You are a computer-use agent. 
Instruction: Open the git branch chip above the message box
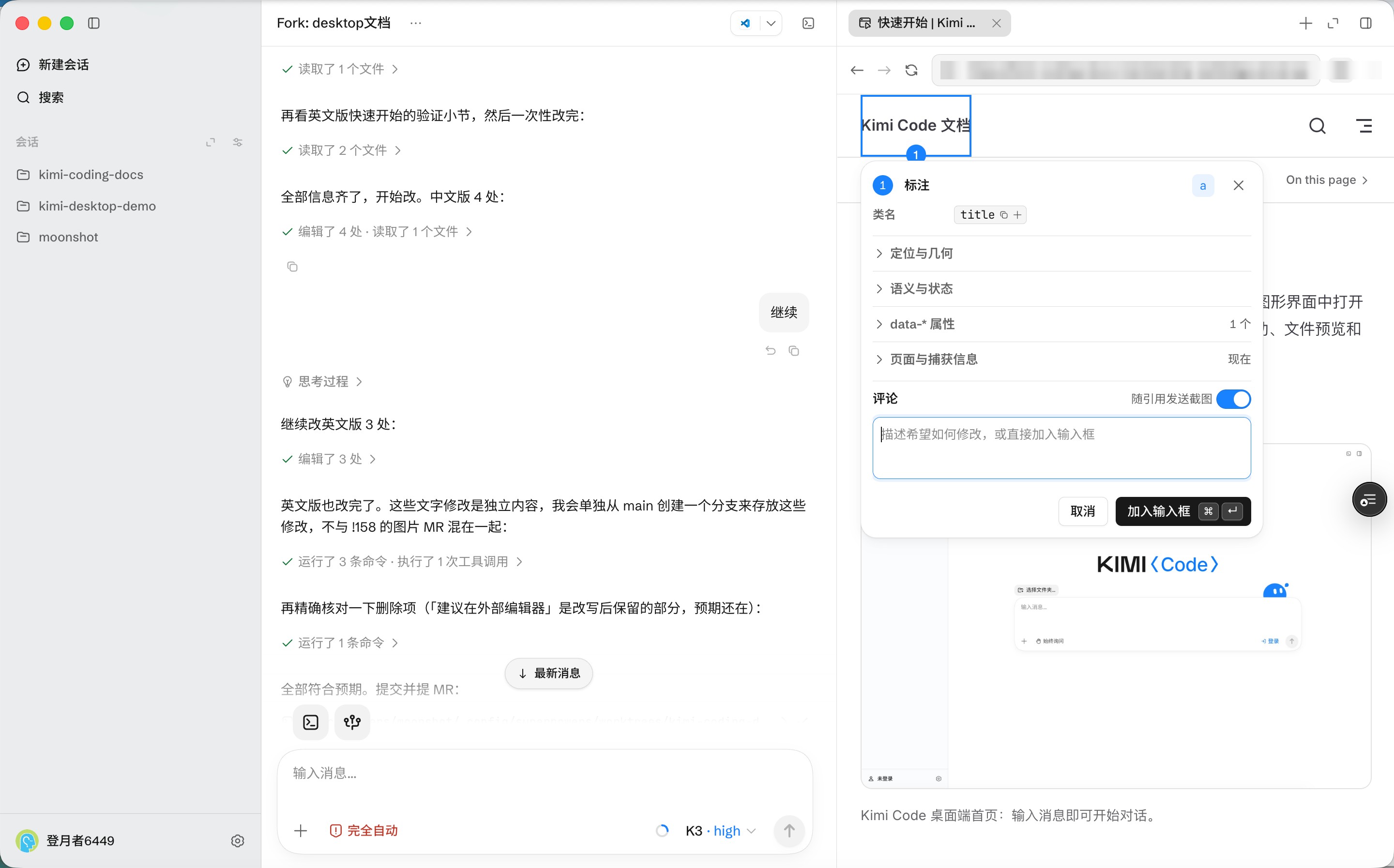(x=352, y=722)
